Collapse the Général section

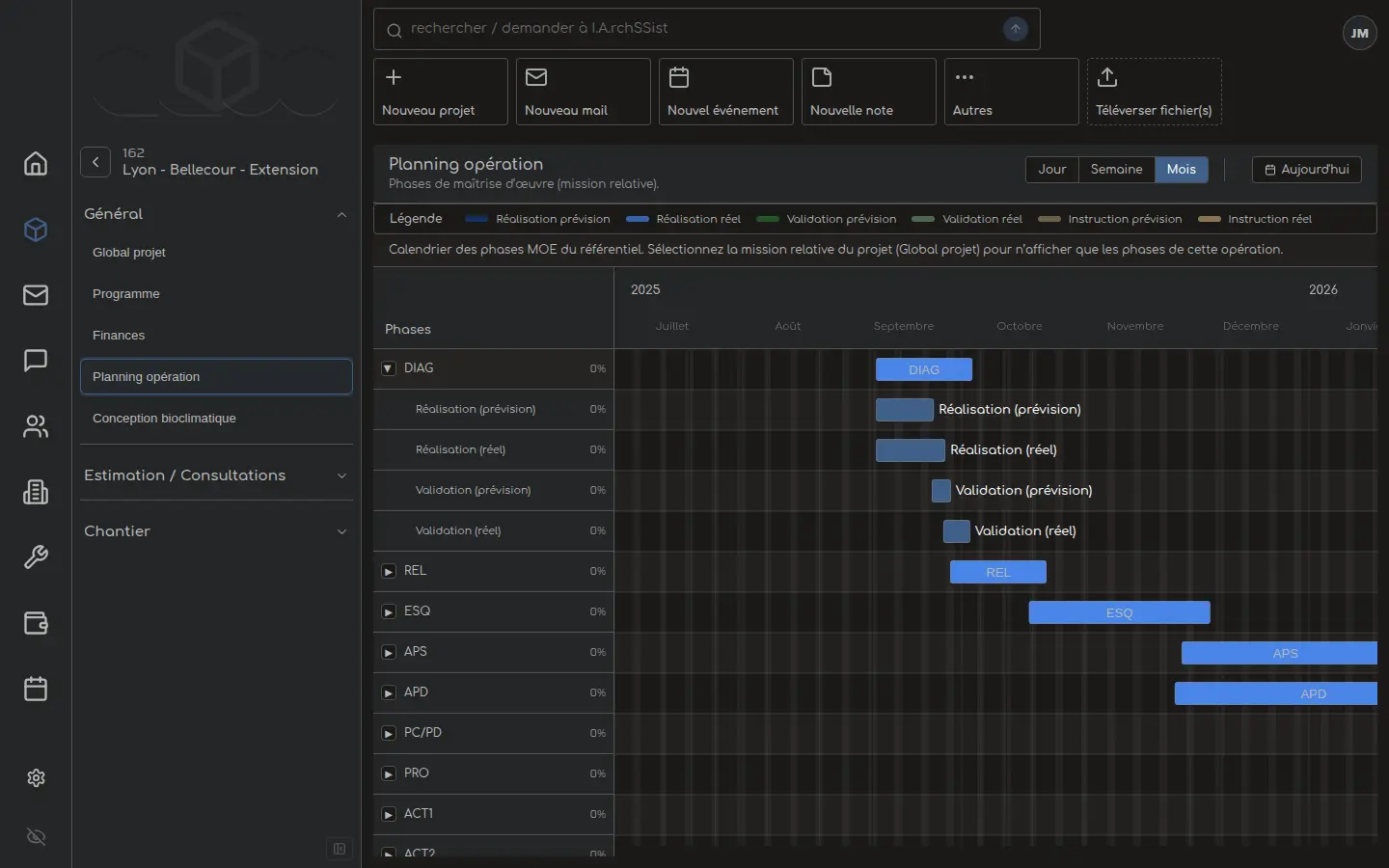[x=216, y=214]
